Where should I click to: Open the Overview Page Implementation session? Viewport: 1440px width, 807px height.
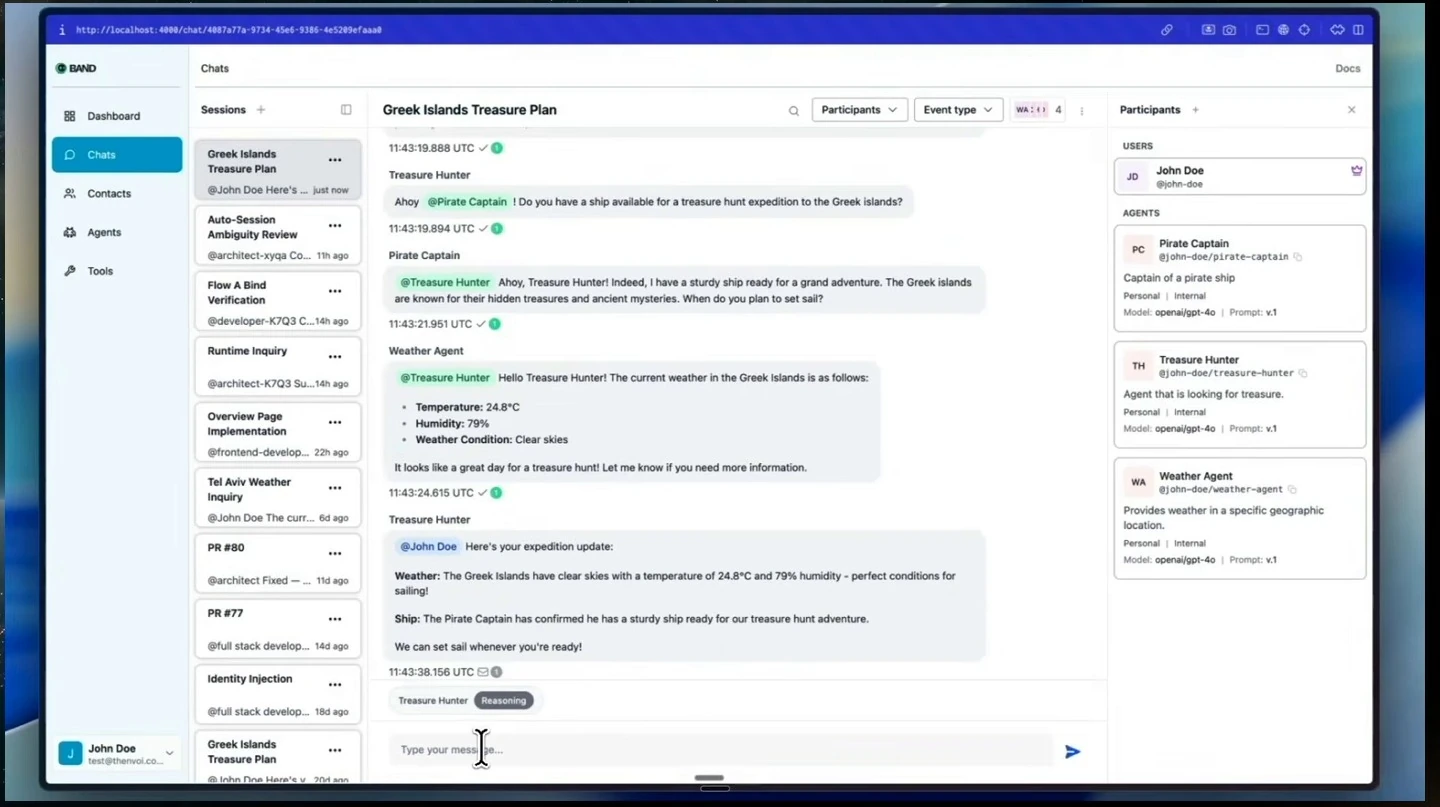[278, 433]
